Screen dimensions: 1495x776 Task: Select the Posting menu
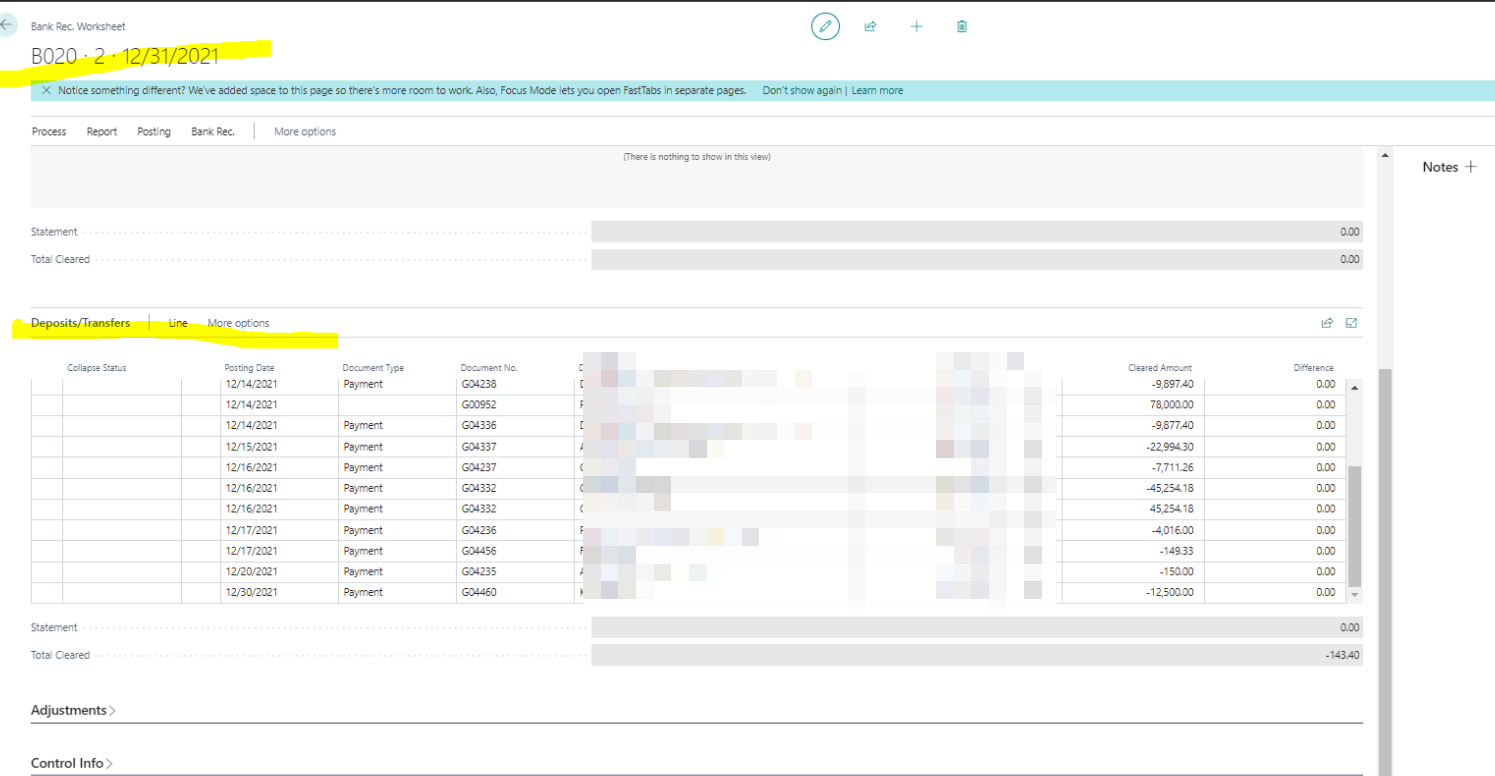(x=153, y=131)
